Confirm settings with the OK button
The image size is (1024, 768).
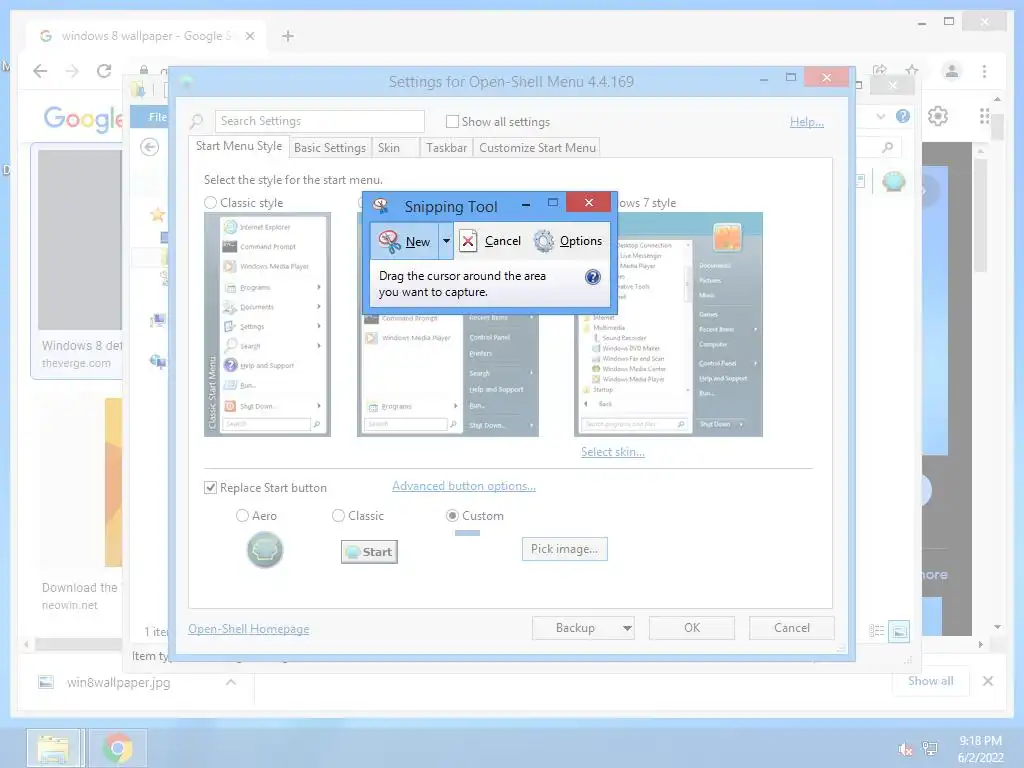point(692,628)
